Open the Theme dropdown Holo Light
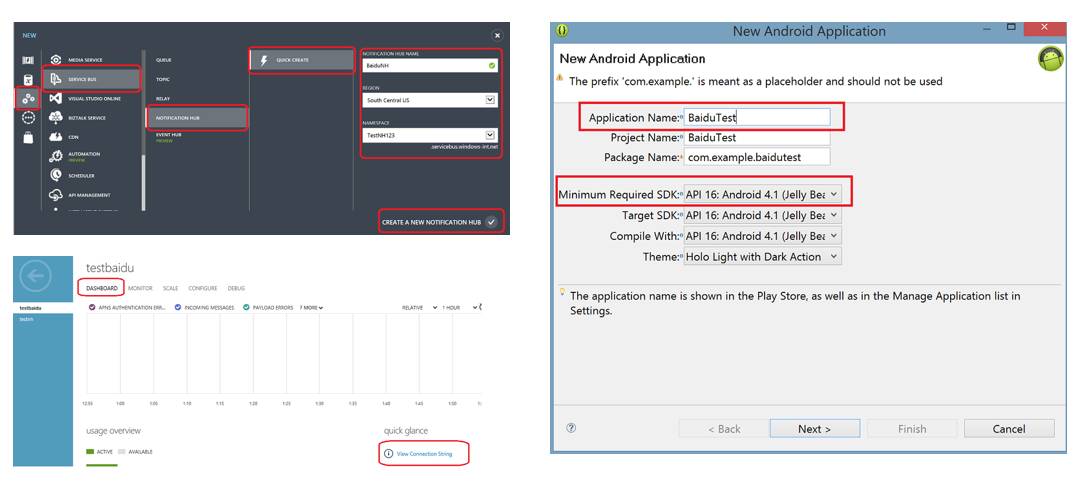This screenshot has width=1081, height=486. pos(762,256)
